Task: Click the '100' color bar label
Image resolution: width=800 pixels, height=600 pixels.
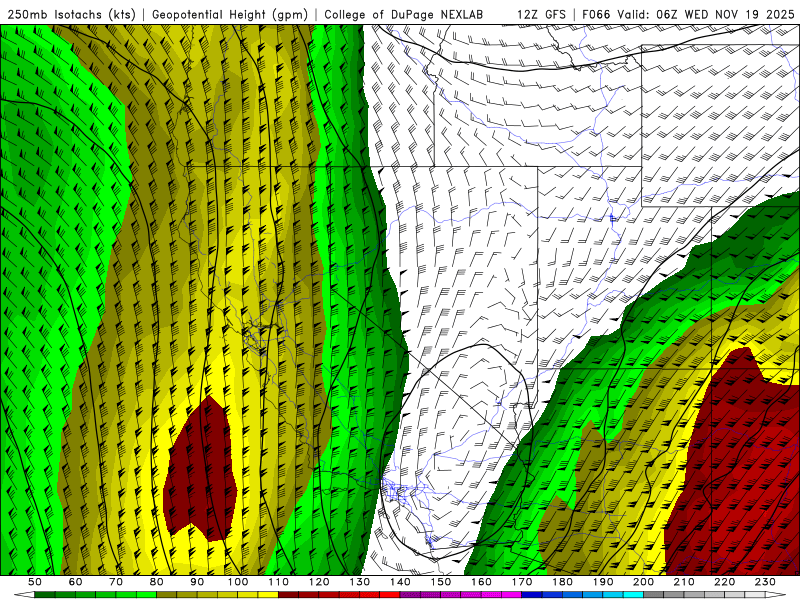Action: click(237, 582)
